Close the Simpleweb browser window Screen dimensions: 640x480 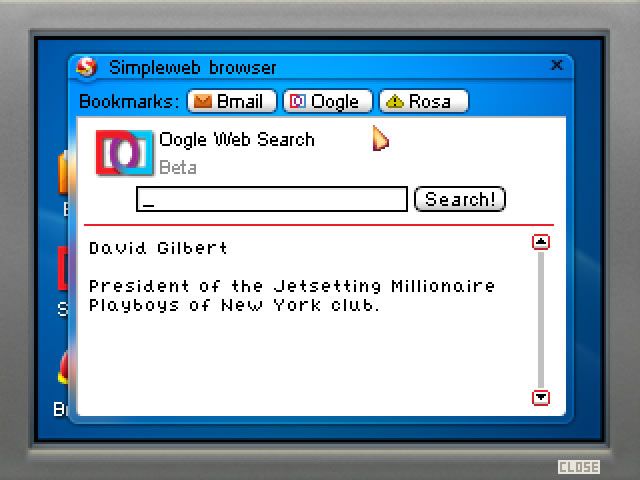tap(557, 65)
